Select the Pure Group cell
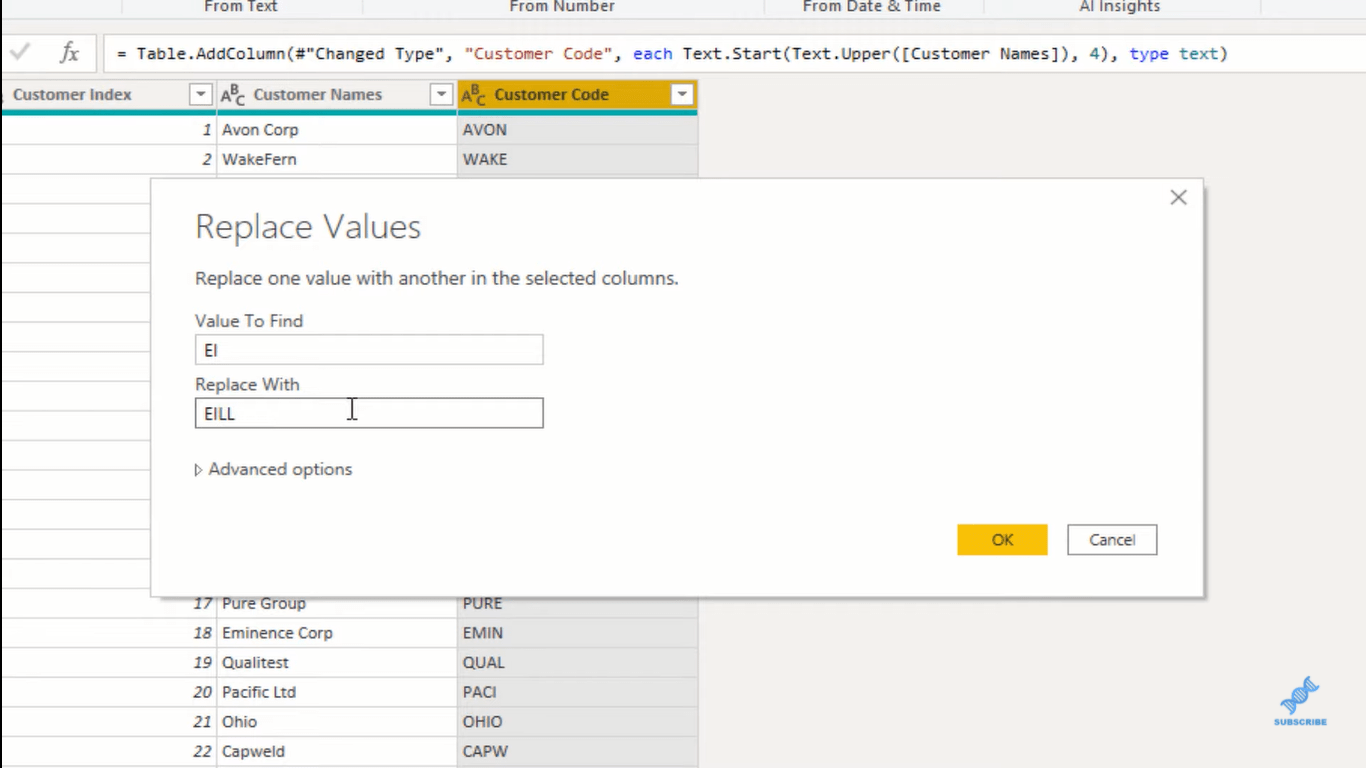 pos(337,604)
